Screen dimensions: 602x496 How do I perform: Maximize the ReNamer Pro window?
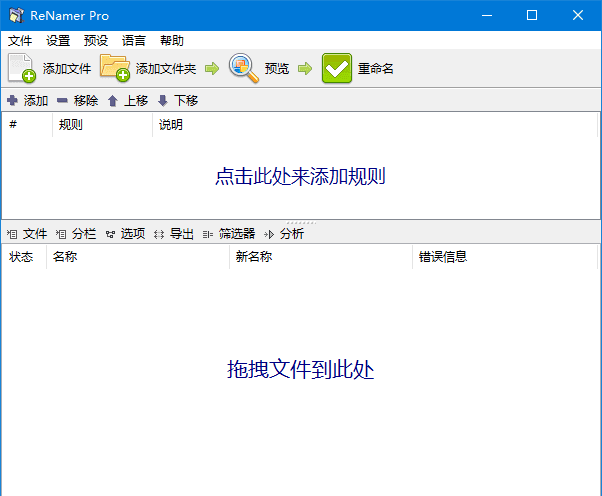[x=532, y=15]
